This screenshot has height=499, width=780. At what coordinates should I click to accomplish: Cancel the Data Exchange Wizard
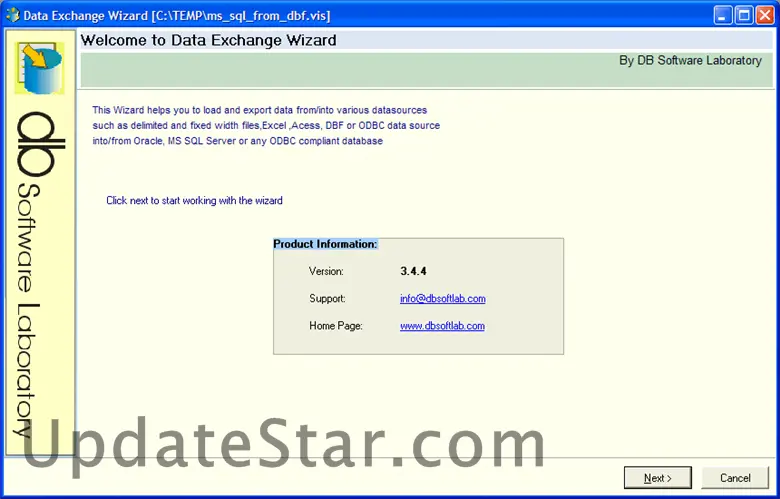[x=735, y=478]
